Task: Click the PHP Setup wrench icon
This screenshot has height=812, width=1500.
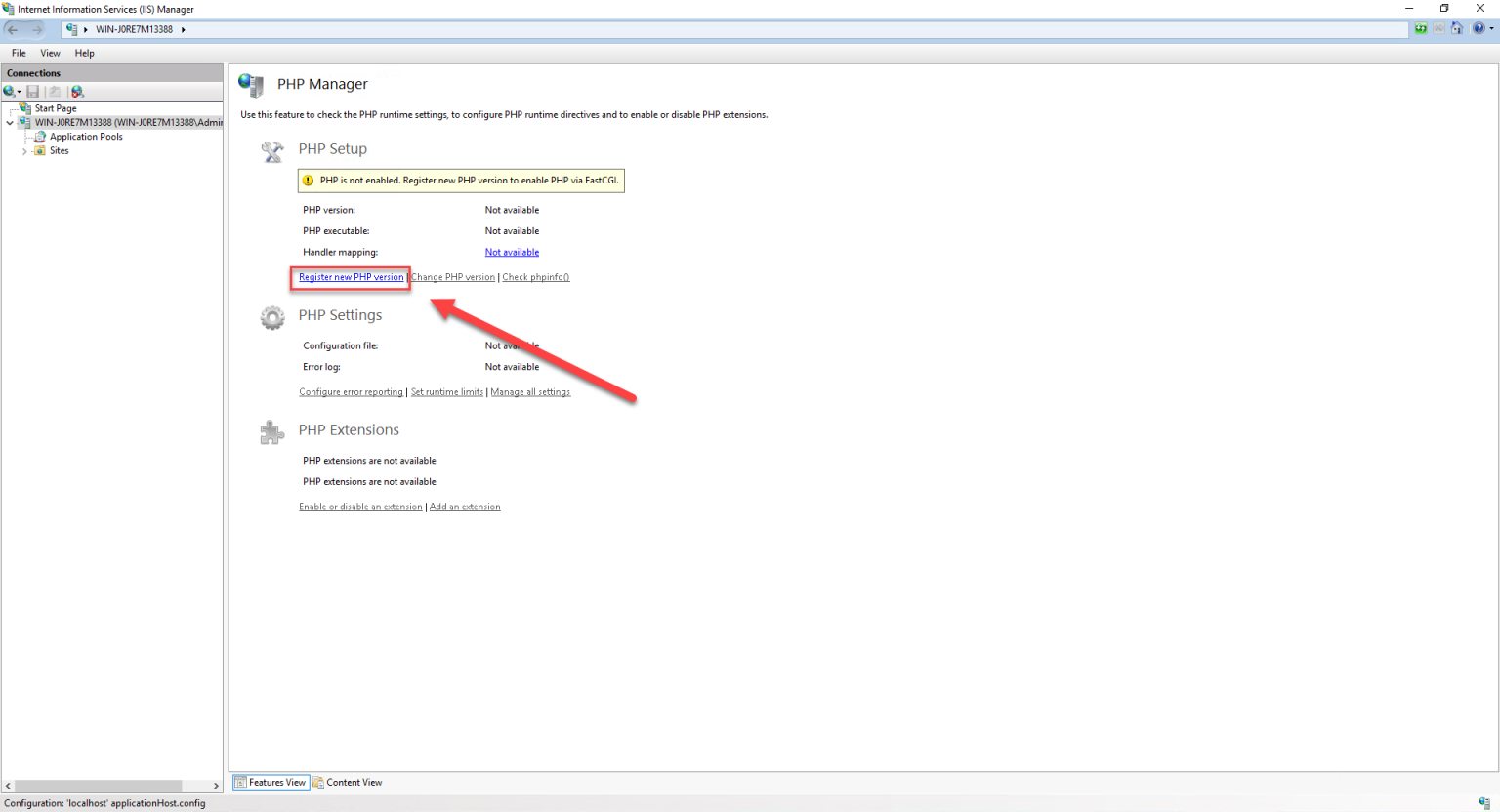Action: point(271,151)
